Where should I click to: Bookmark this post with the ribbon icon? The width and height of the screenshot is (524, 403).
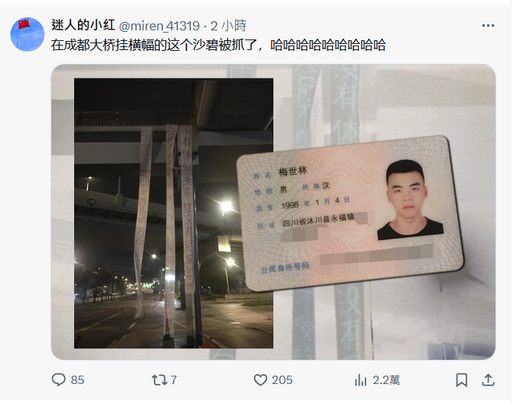click(x=462, y=380)
